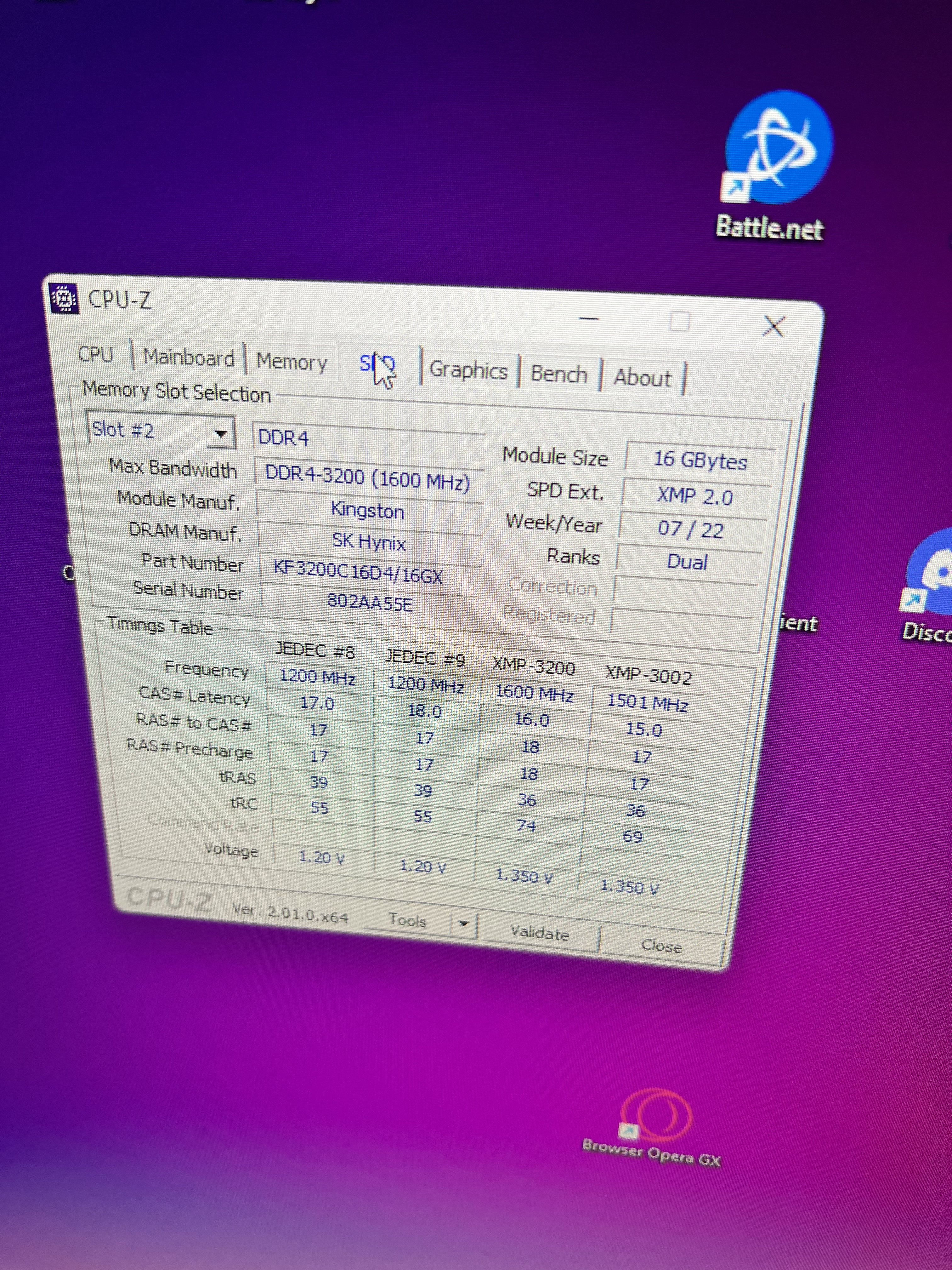952x1270 pixels.
Task: Minimize the CPU-Z window
Action: 589,319
